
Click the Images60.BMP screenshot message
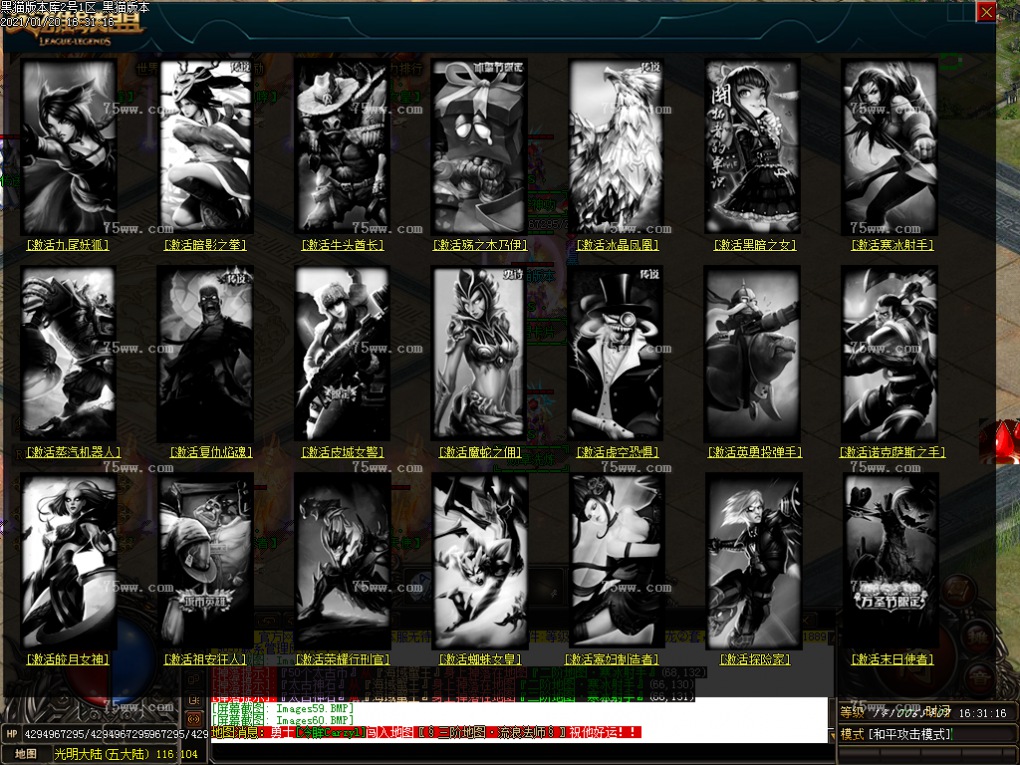(x=283, y=720)
